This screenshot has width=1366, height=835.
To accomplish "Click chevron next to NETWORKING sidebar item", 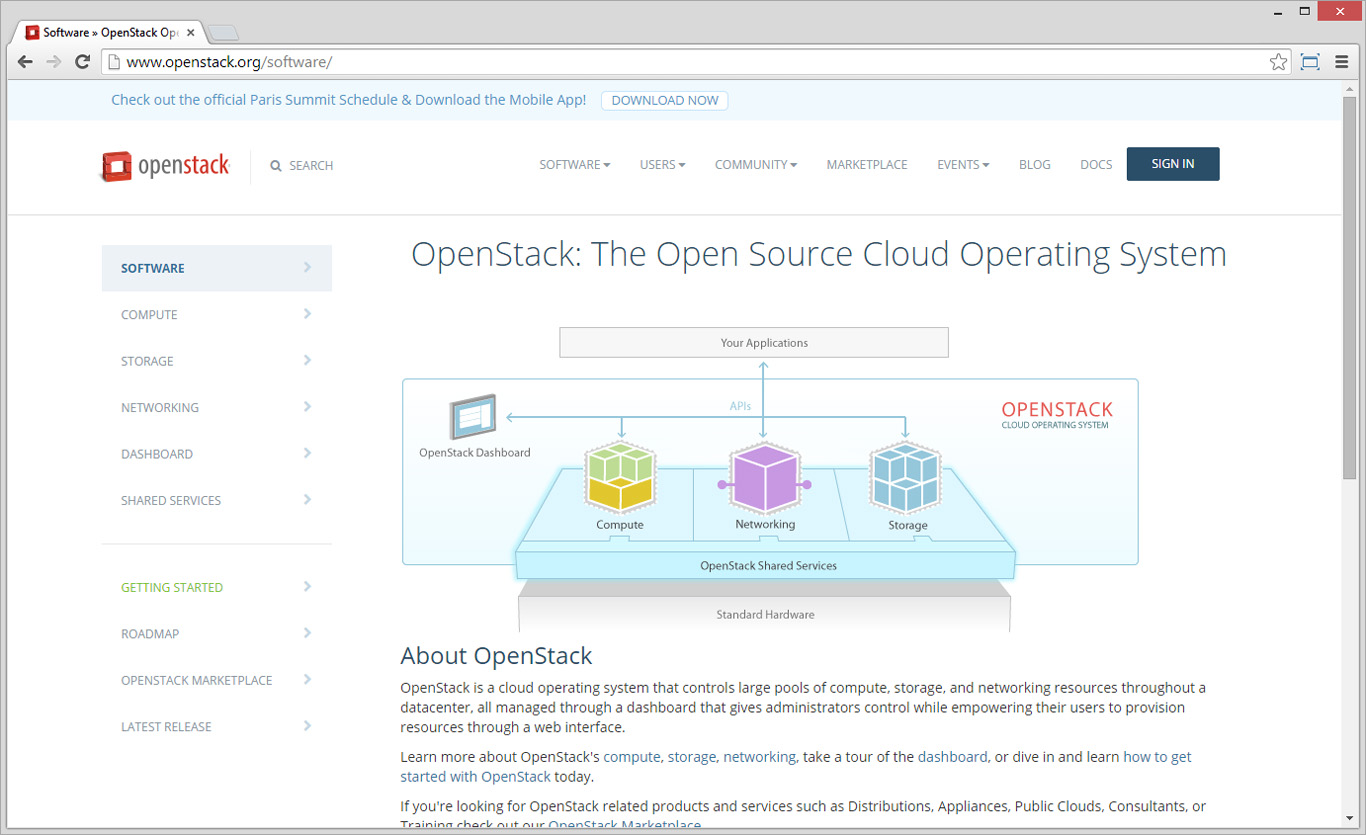I will click(307, 407).
